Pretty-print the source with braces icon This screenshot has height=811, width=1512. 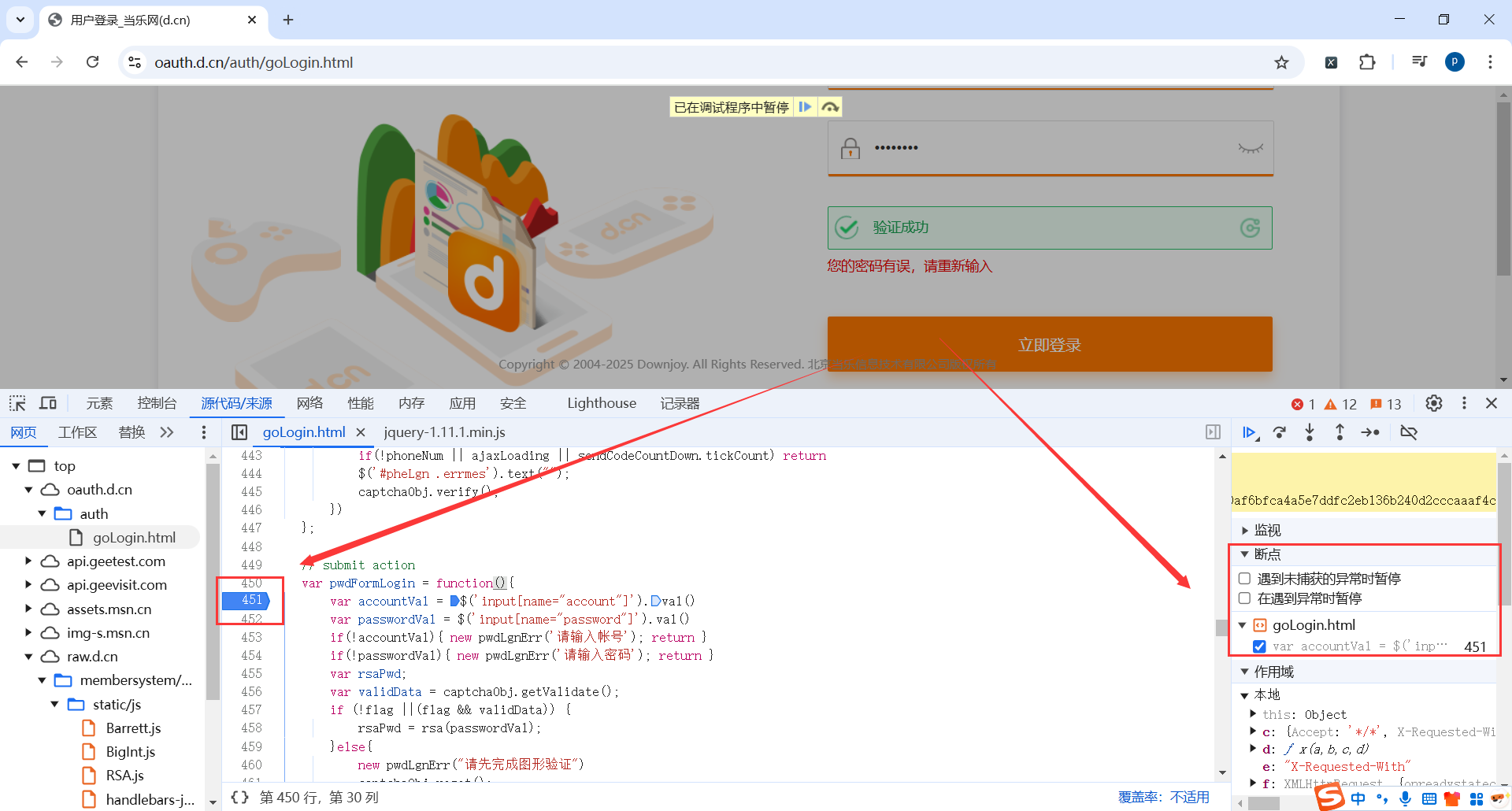239,798
